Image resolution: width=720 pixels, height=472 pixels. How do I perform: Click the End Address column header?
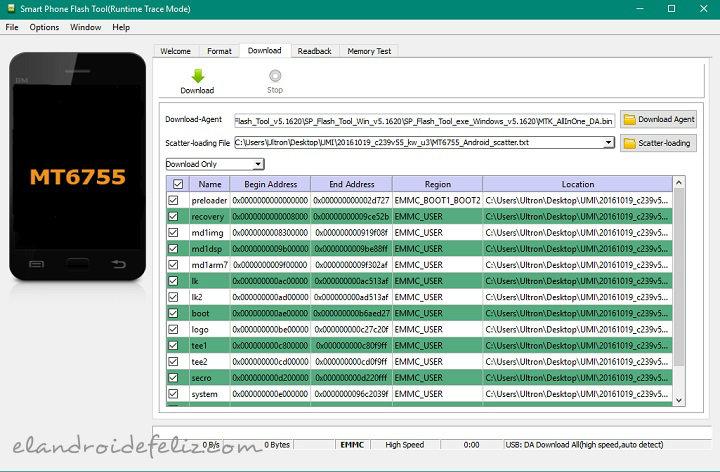[x=352, y=184]
